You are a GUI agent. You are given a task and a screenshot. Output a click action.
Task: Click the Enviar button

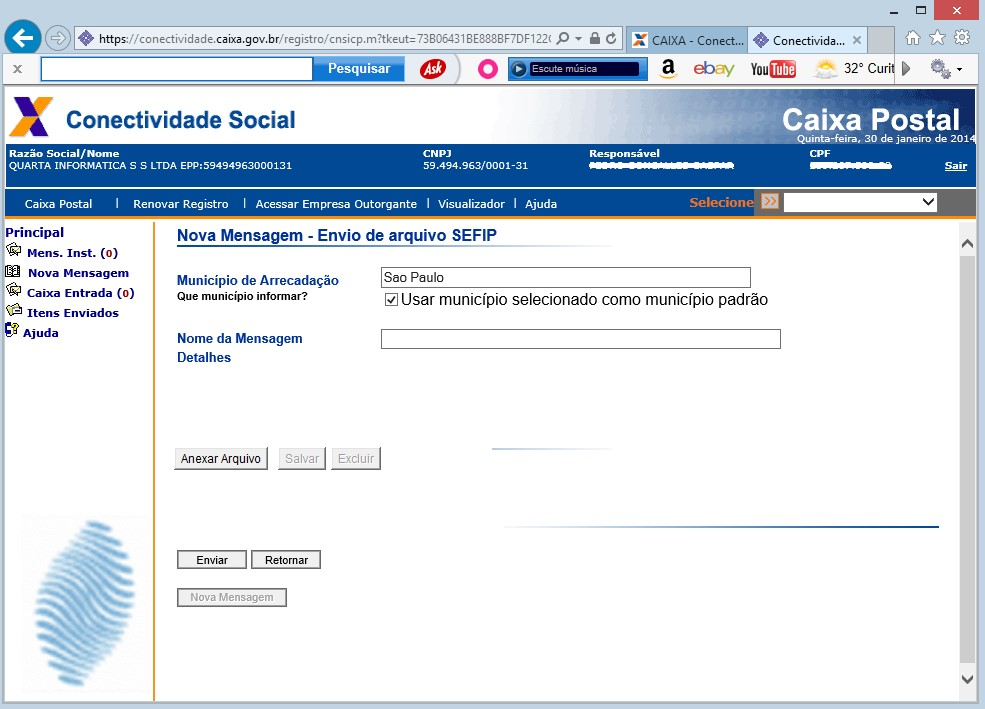coord(212,560)
